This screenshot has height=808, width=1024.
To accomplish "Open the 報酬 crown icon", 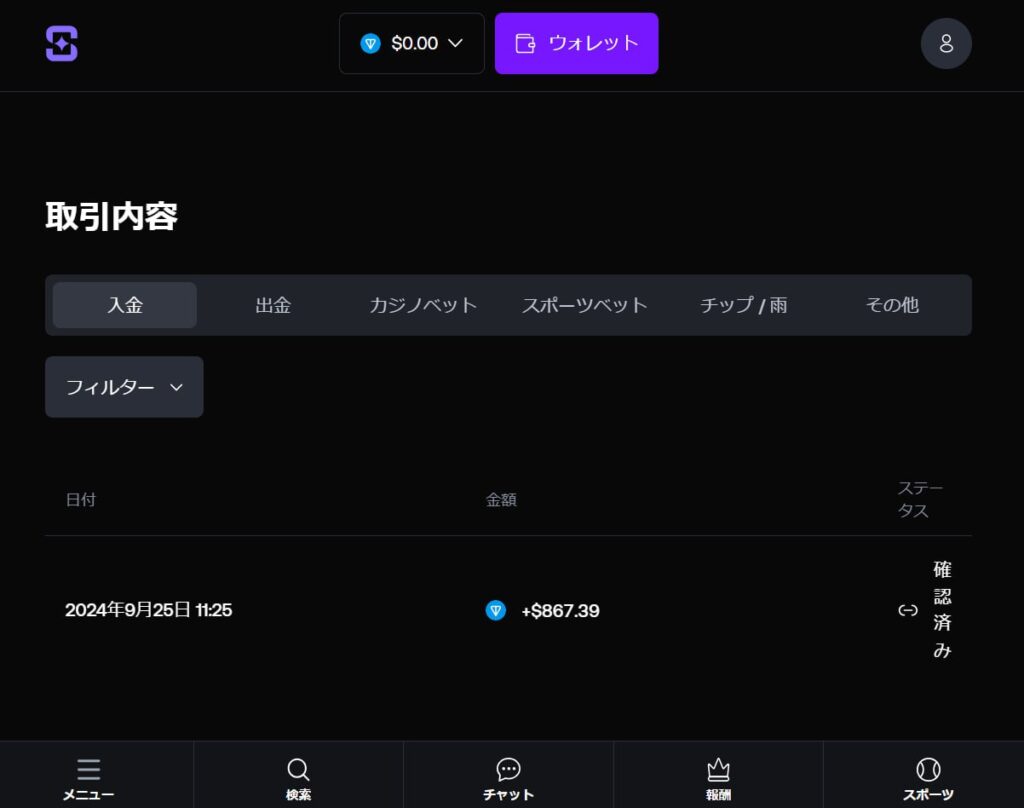I will [718, 769].
